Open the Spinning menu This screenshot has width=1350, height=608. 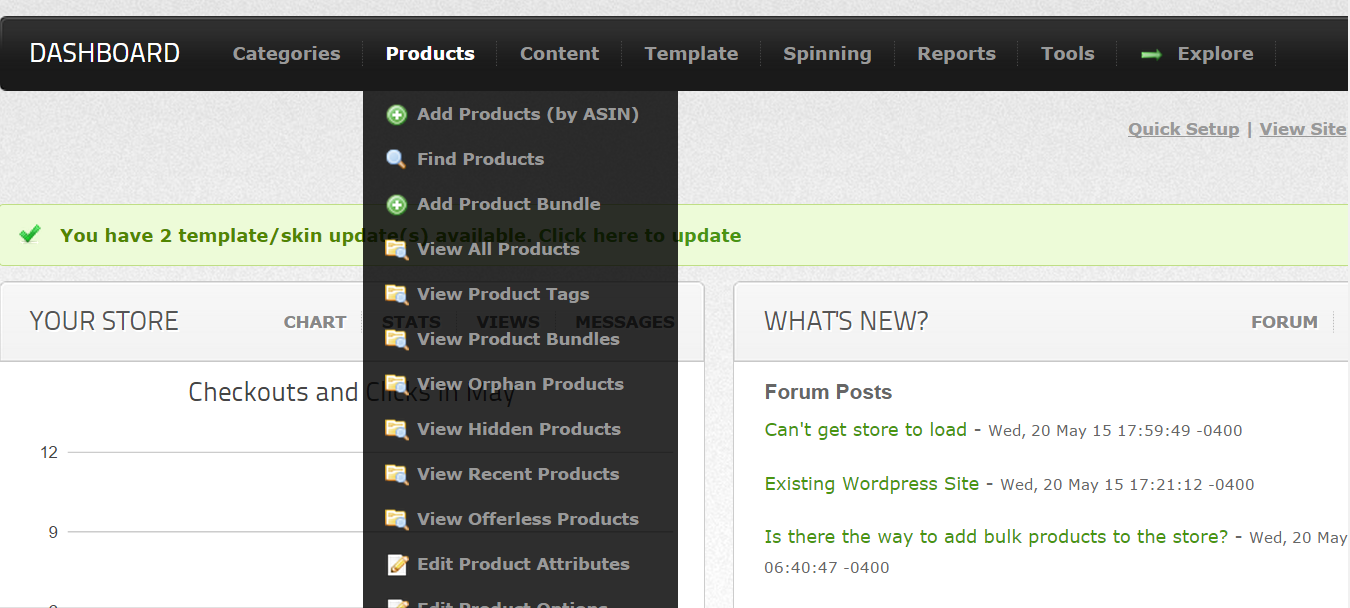pos(827,54)
